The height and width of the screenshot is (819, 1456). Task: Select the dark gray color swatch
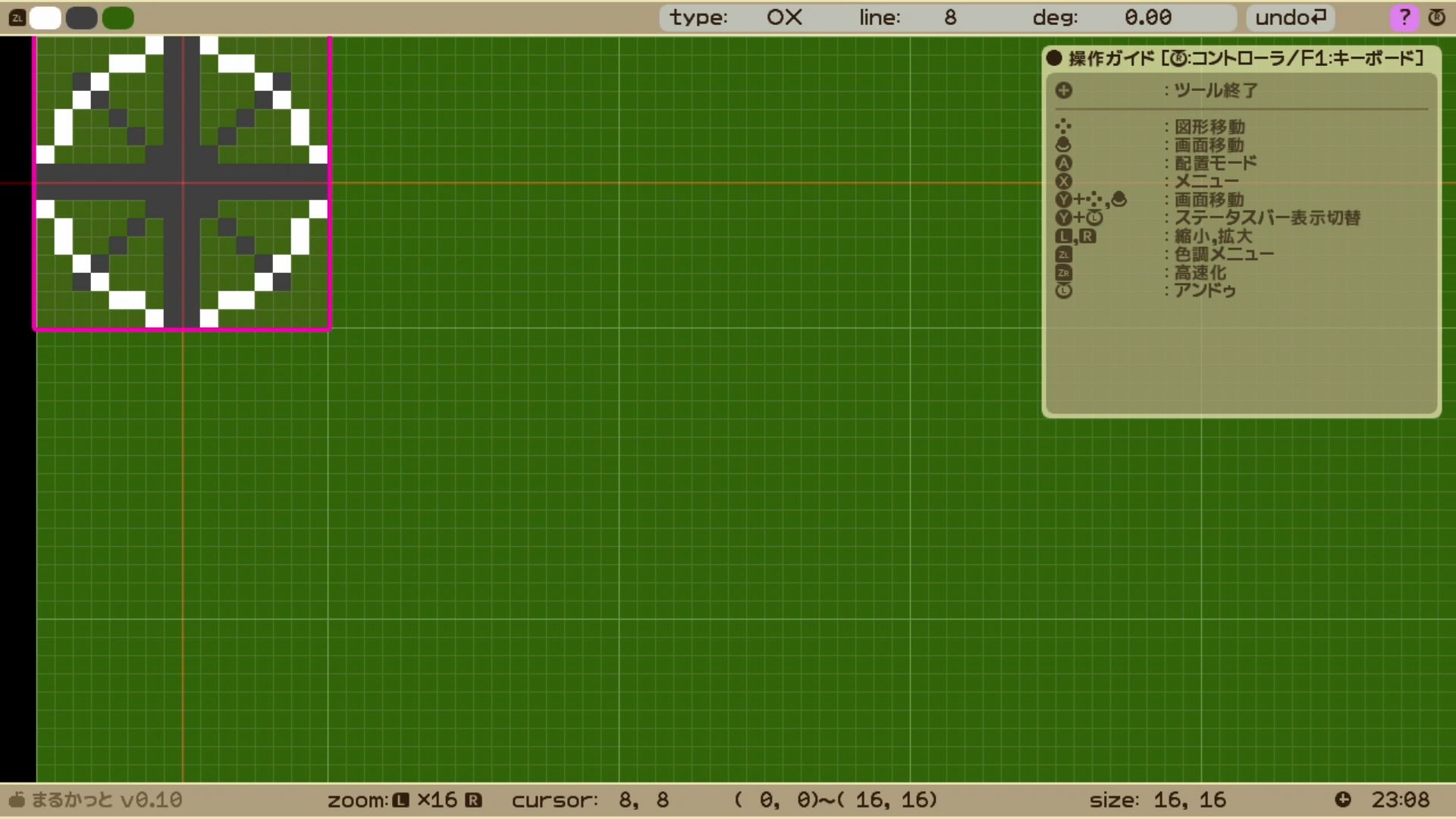pyautogui.click(x=82, y=18)
